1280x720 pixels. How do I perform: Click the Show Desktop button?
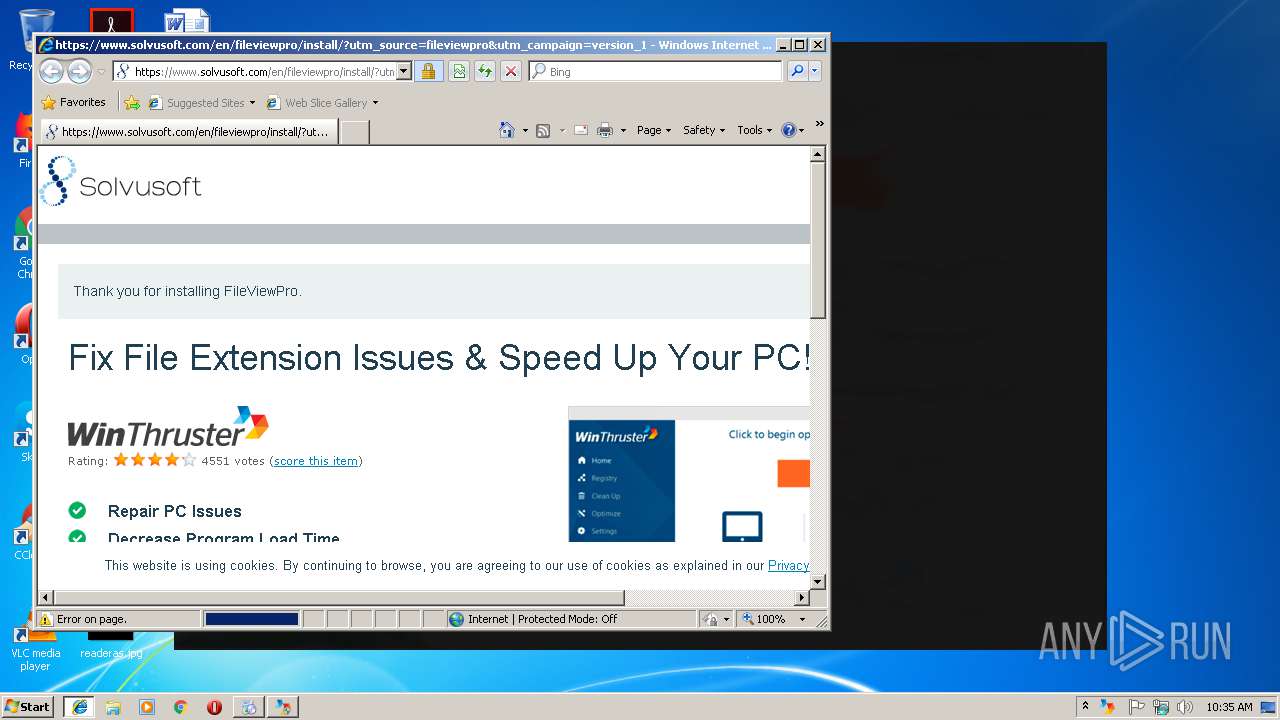click(x=1270, y=706)
